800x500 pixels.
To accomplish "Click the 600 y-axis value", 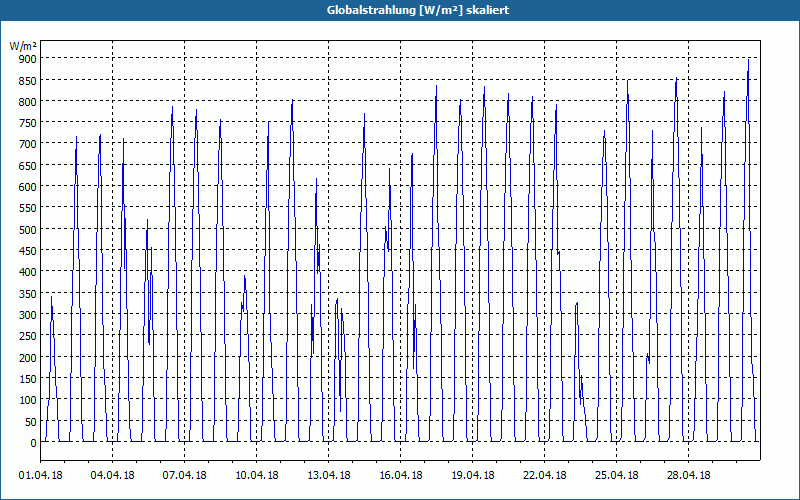I will 28,187.
